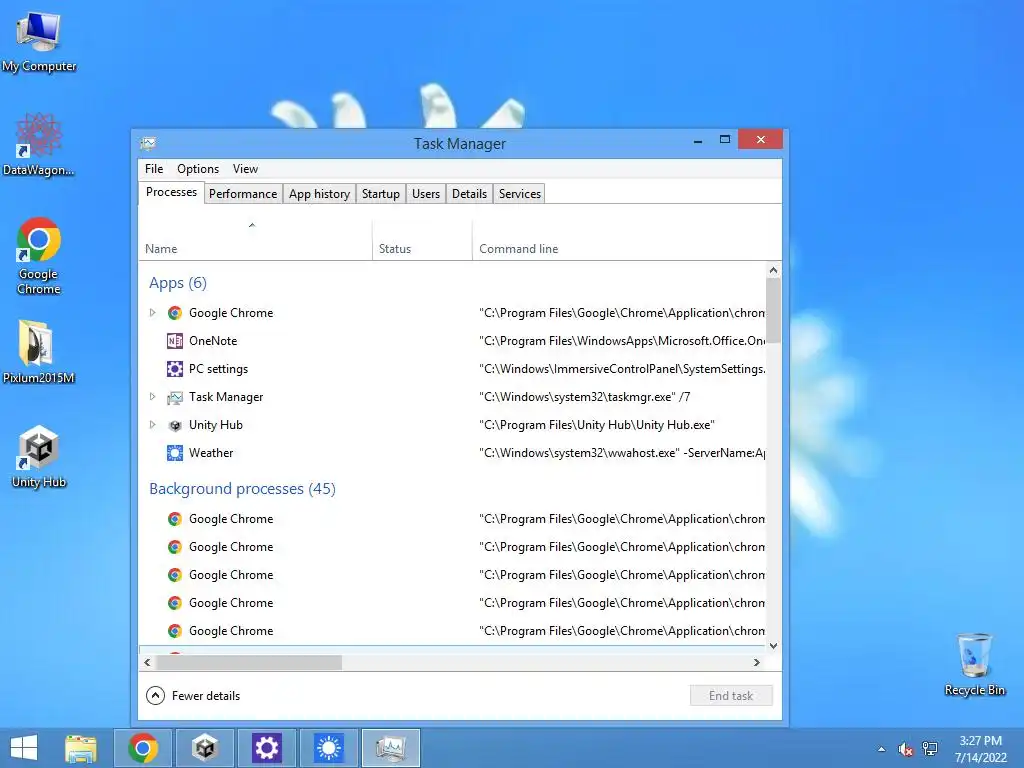The width and height of the screenshot is (1024, 768).
Task: Select SystemSettings command line text
Action: pos(622,369)
